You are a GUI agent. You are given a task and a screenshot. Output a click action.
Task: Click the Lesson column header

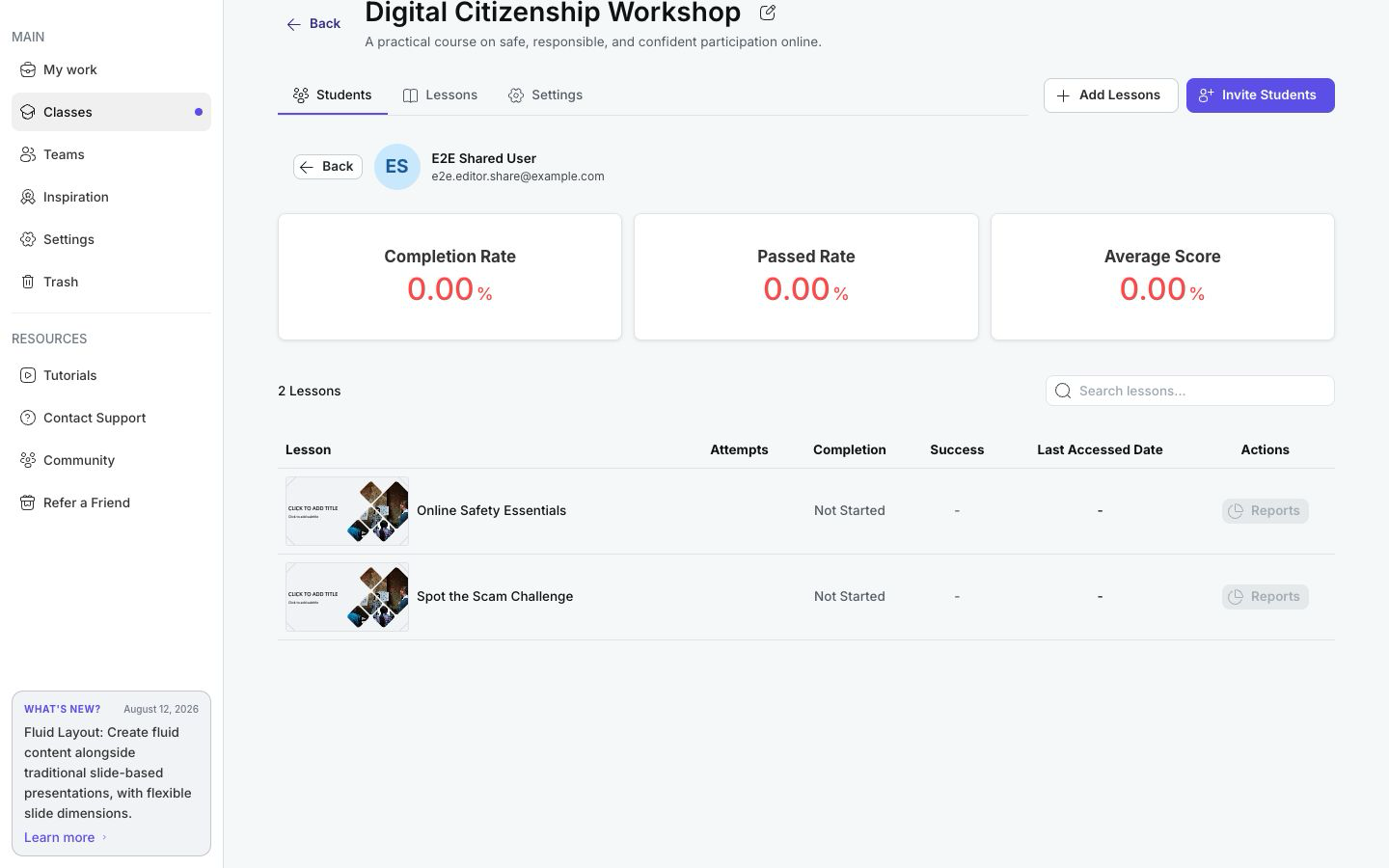308,449
